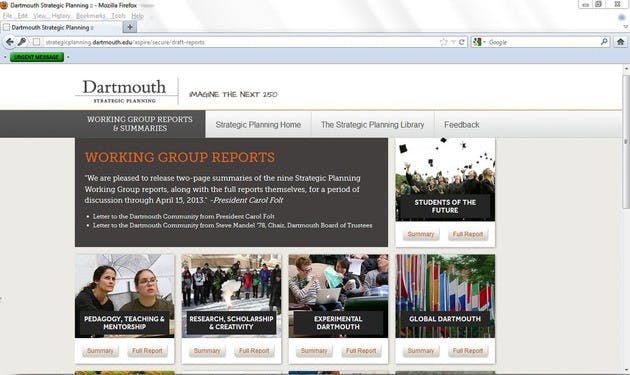This screenshot has width=630, height=375.
Task: Click the green Urgent Message toolbar button
Action: coord(37,57)
